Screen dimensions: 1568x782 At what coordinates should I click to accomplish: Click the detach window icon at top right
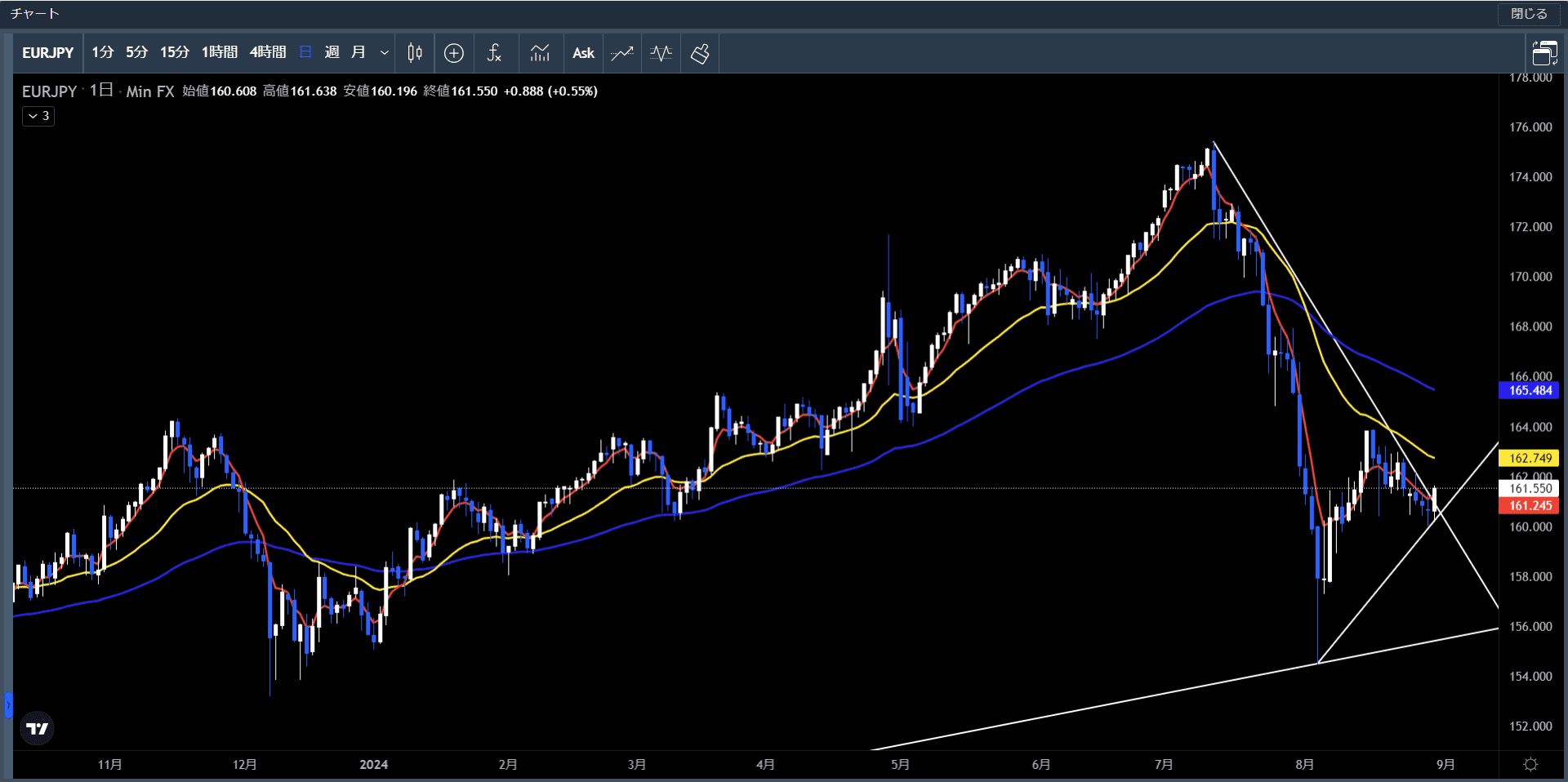pos(1544,54)
